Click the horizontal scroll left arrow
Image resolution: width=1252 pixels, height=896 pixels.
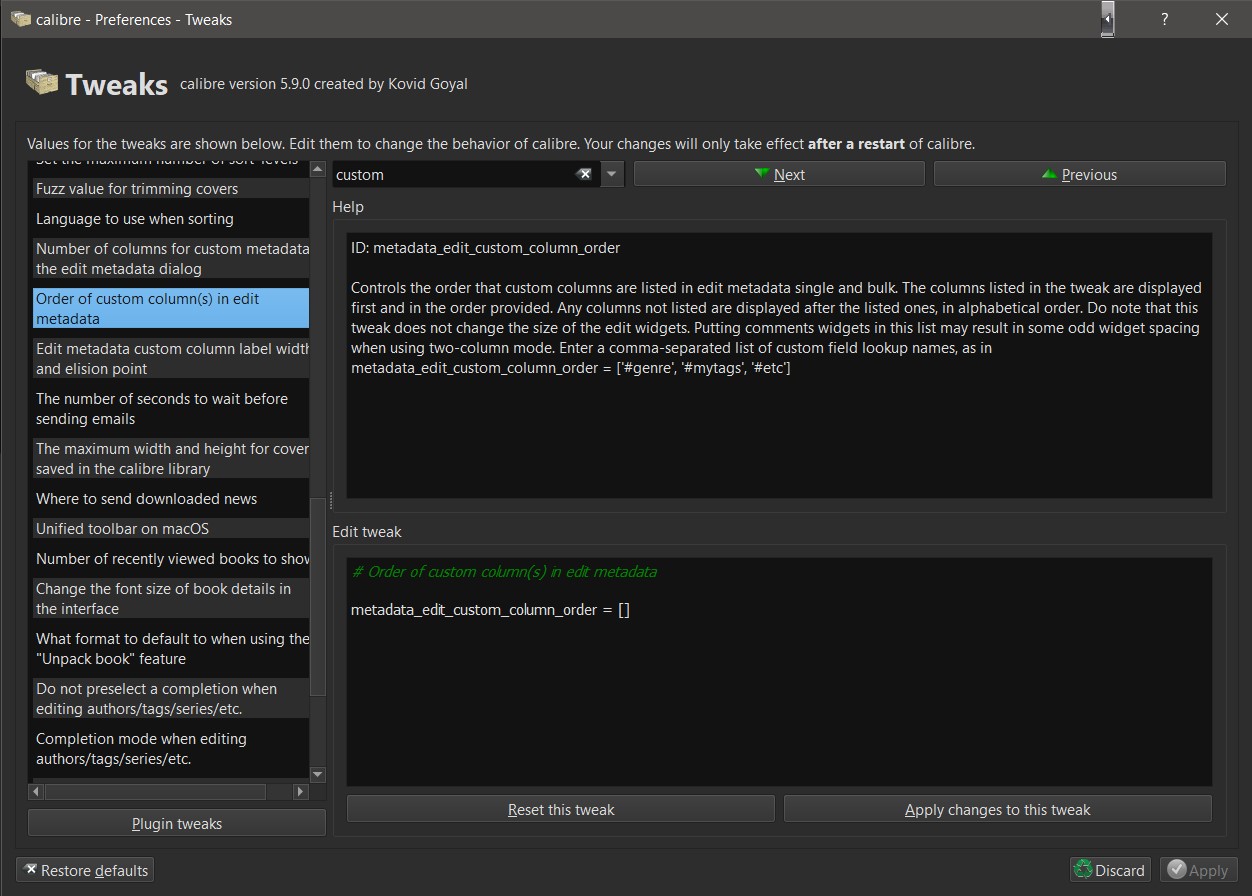click(37, 791)
